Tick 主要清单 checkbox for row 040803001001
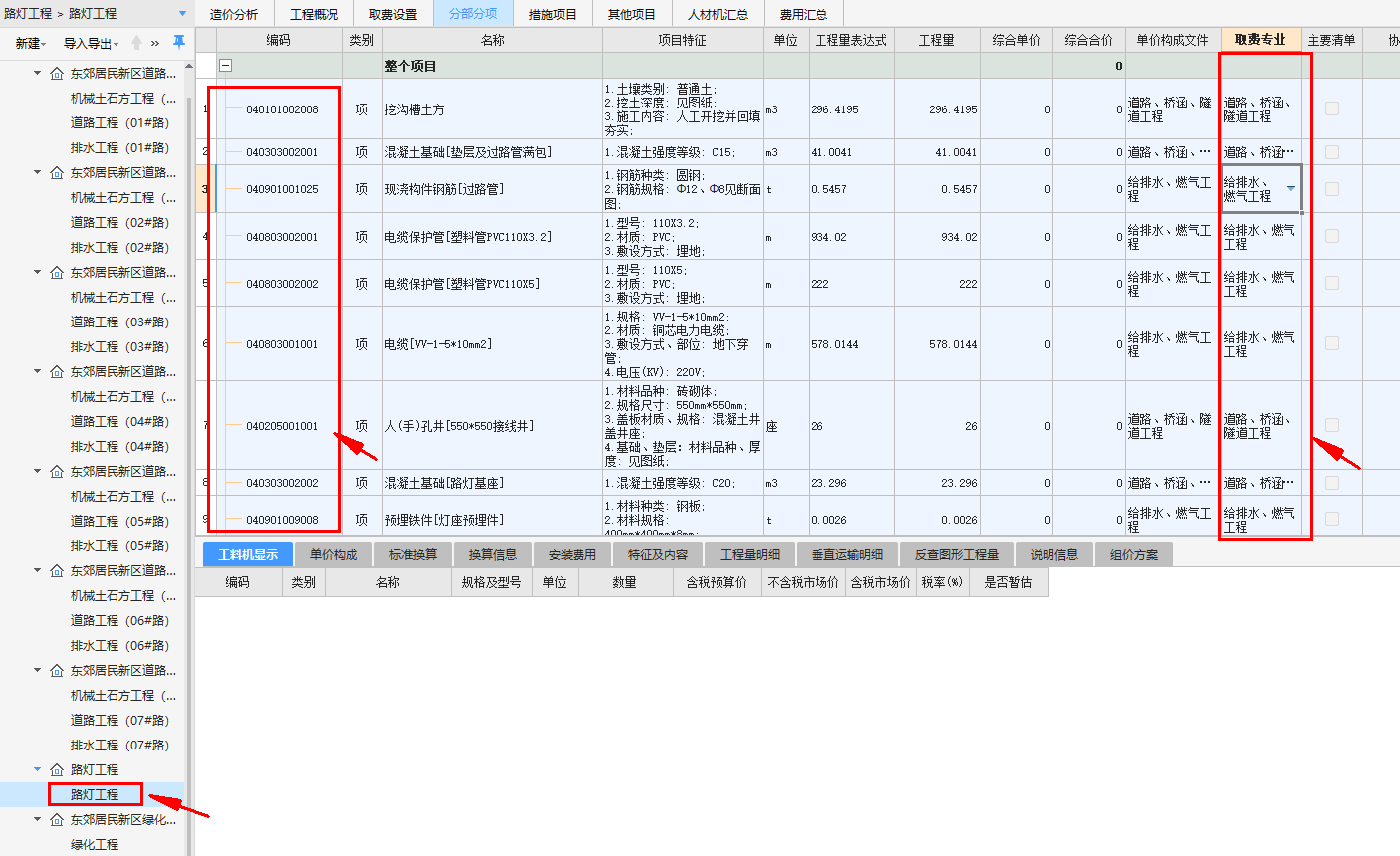1400x856 pixels. [1332, 343]
